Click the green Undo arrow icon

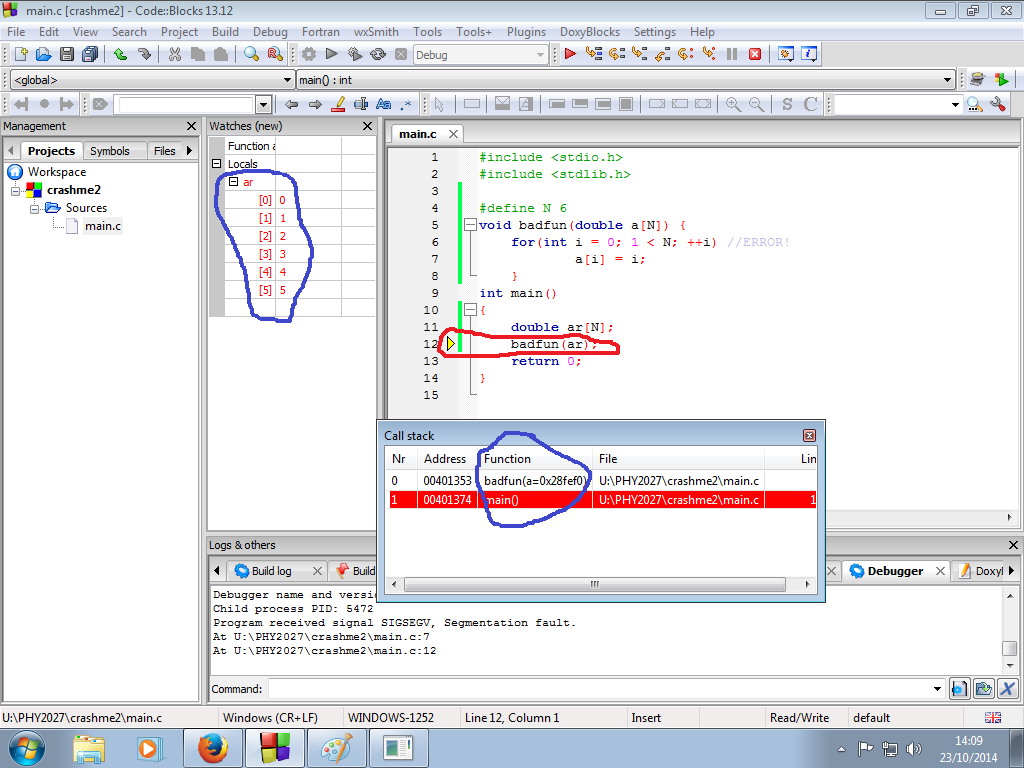tap(121, 54)
